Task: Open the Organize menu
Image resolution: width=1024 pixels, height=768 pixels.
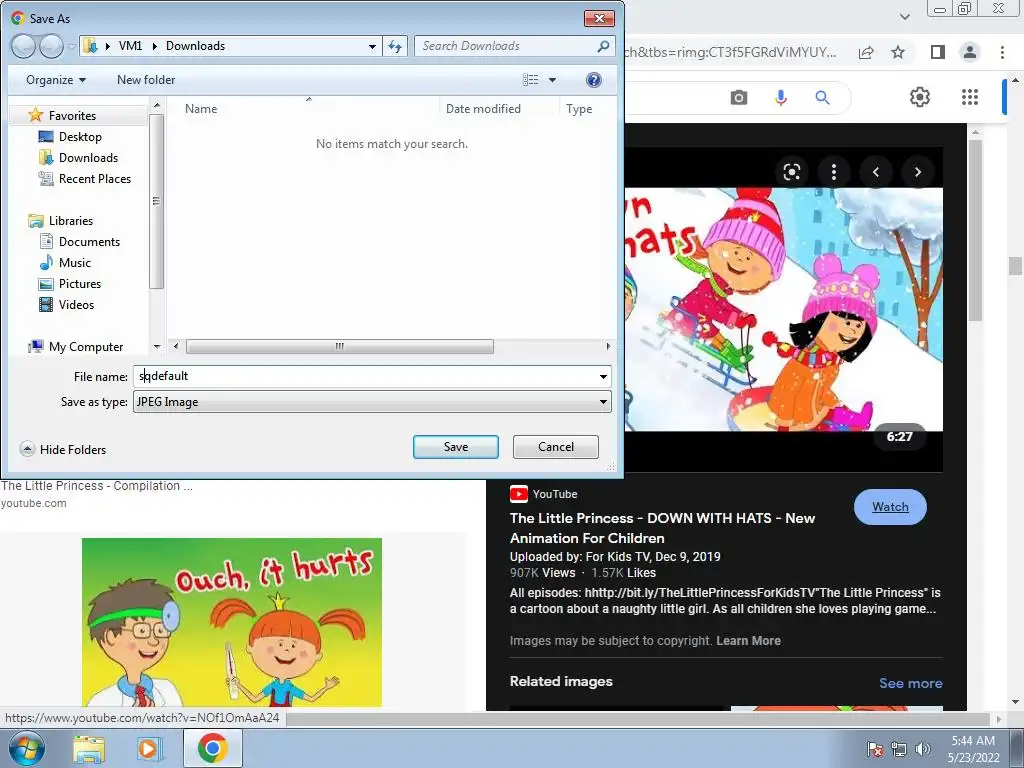Action: tap(56, 80)
